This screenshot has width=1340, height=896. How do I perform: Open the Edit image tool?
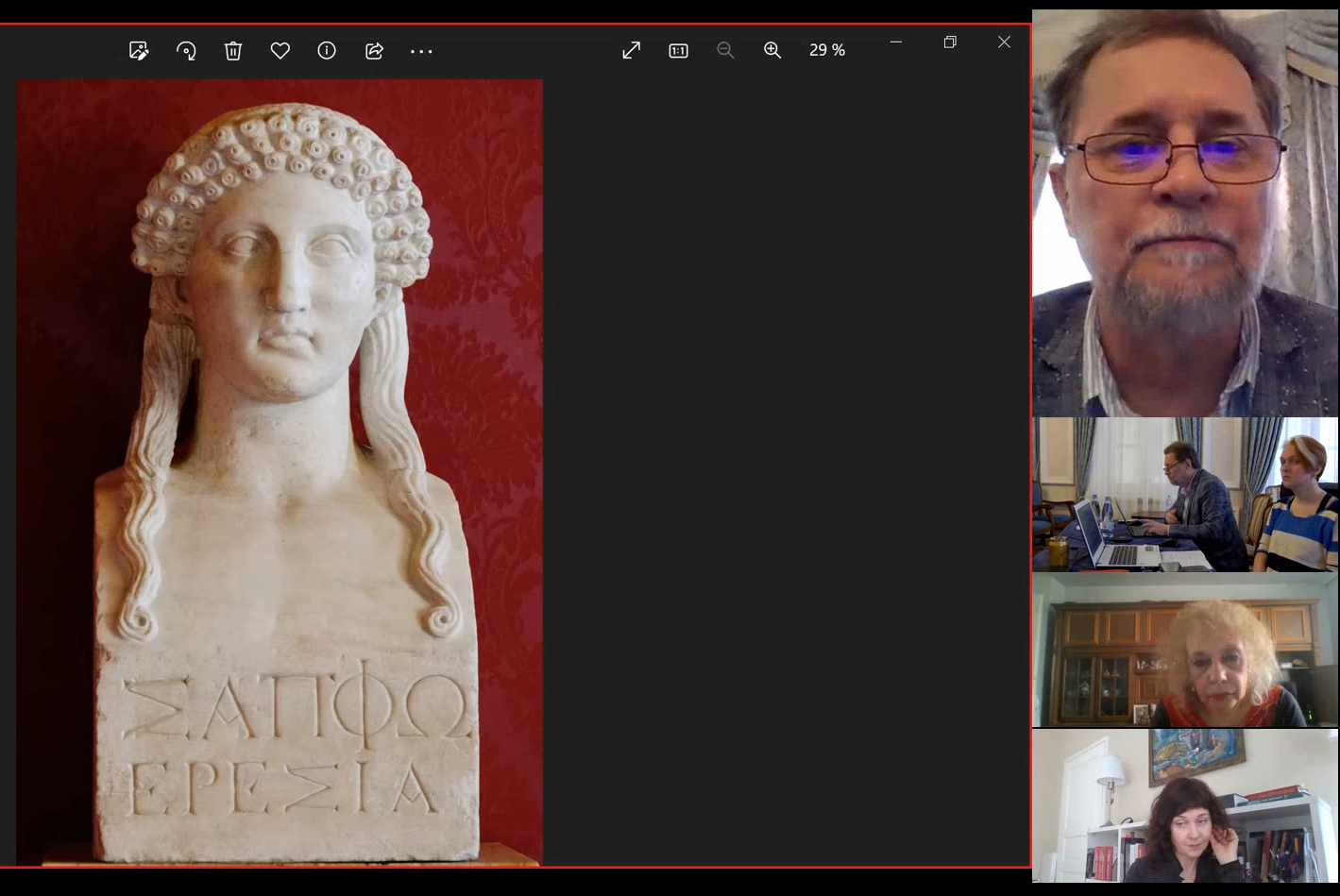tap(139, 51)
